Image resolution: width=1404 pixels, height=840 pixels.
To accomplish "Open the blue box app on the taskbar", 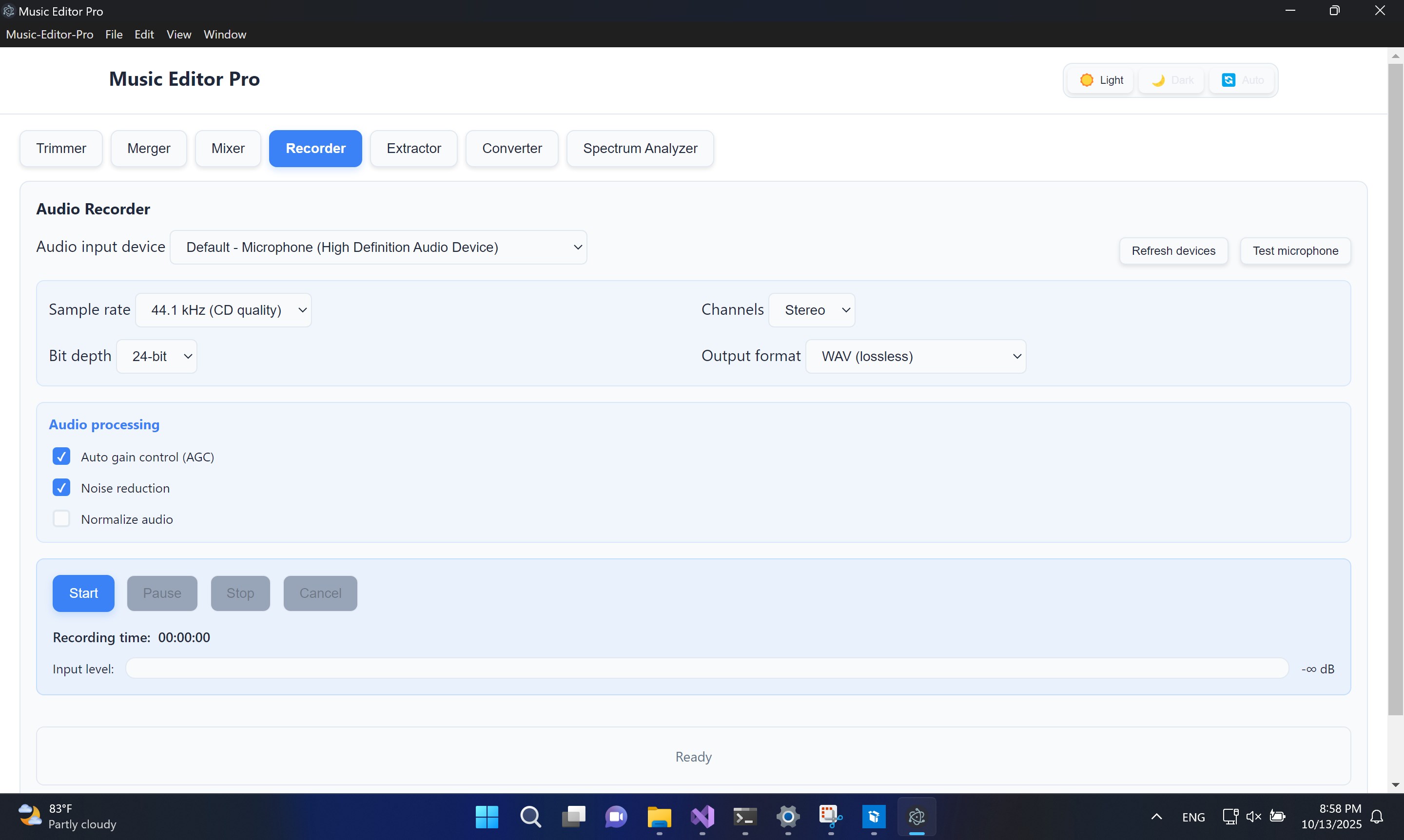I will point(874,817).
